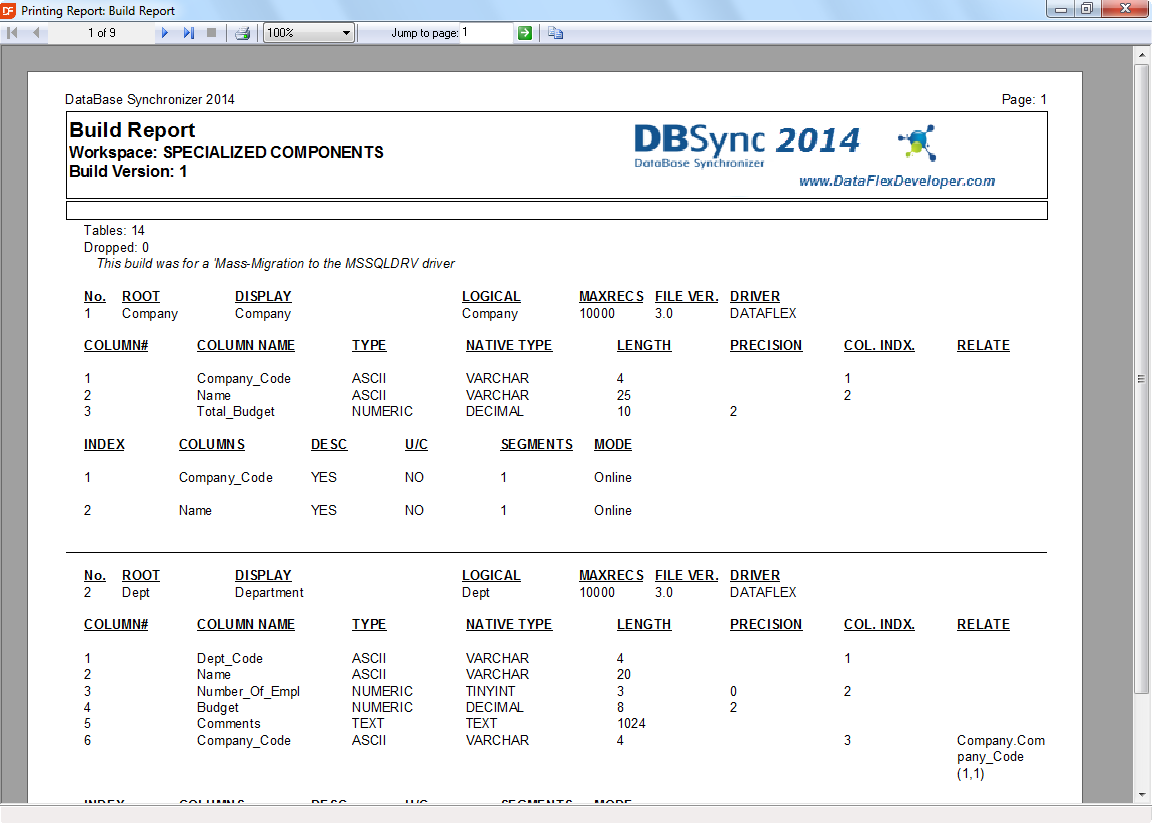Jump to the last page of the report
Image resolution: width=1152 pixels, height=824 pixels.
(189, 33)
